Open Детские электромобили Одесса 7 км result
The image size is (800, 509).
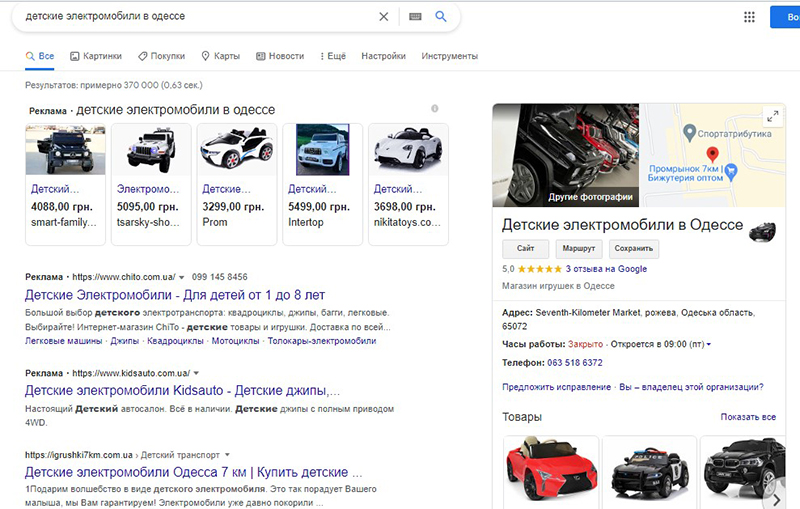[193, 472]
